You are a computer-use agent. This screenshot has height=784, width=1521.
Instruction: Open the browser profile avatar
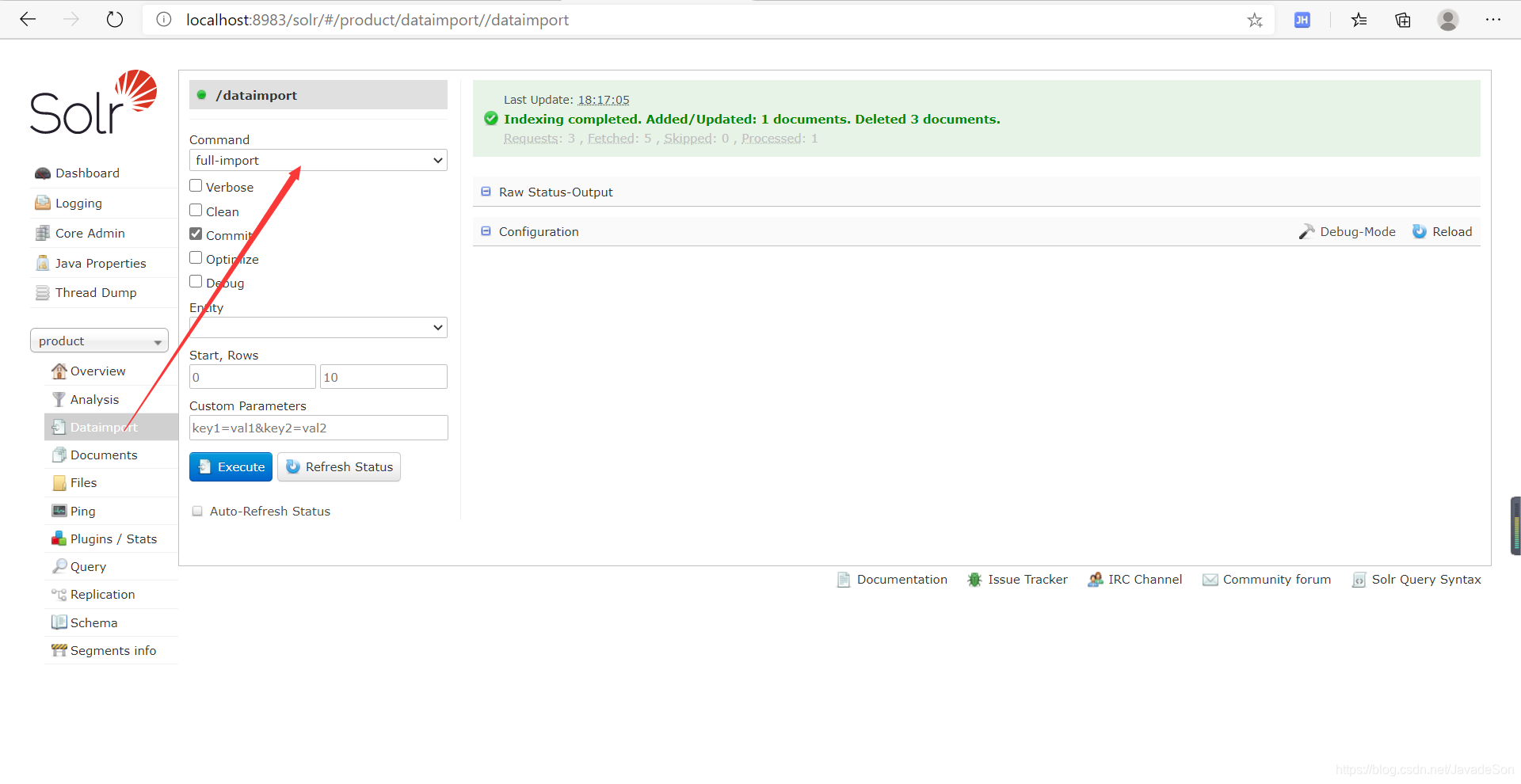coord(1448,20)
